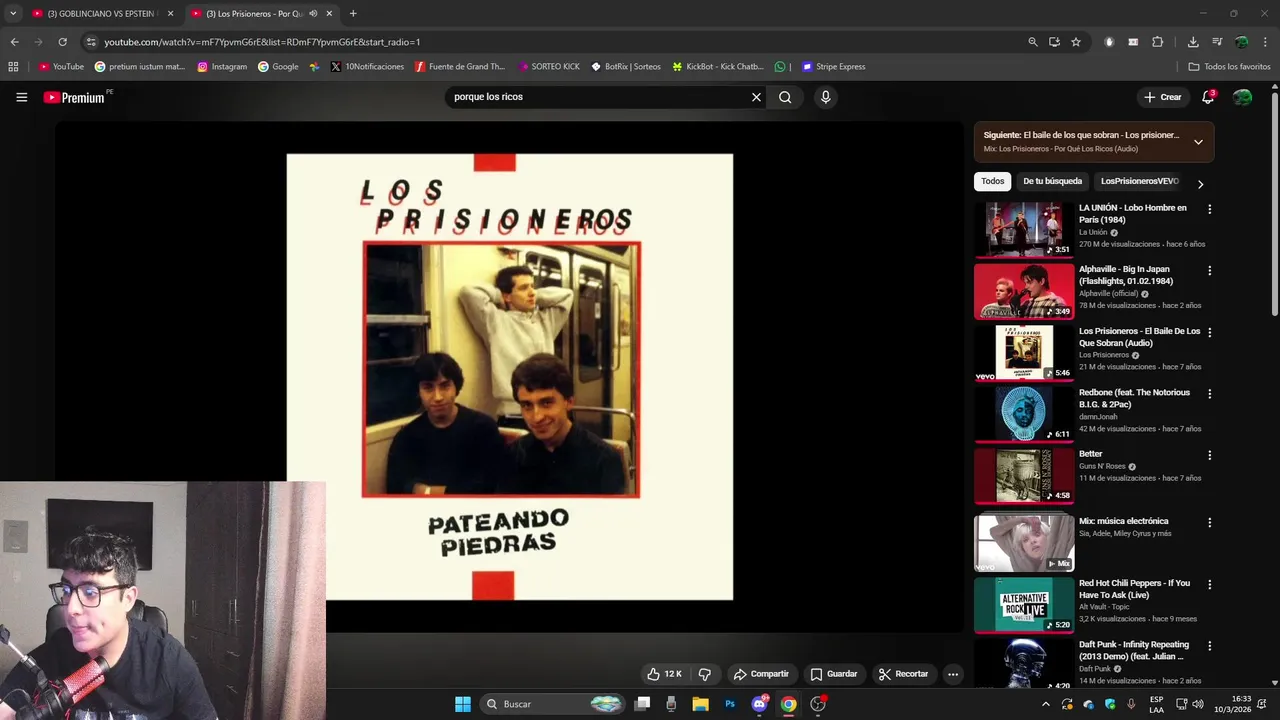
Task: Clear the search box text
Action: pos(756,97)
